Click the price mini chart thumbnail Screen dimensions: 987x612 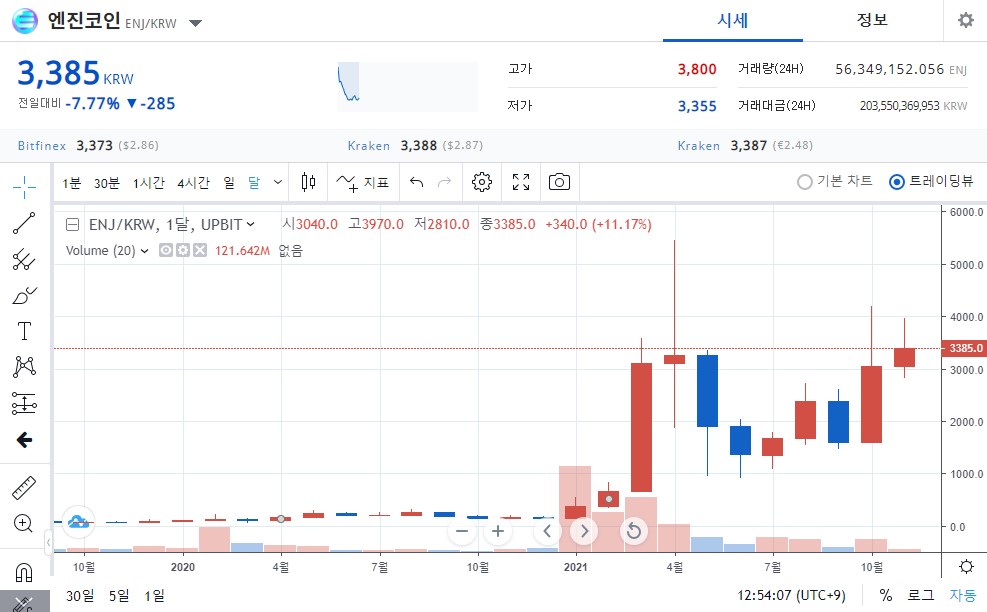pos(408,86)
